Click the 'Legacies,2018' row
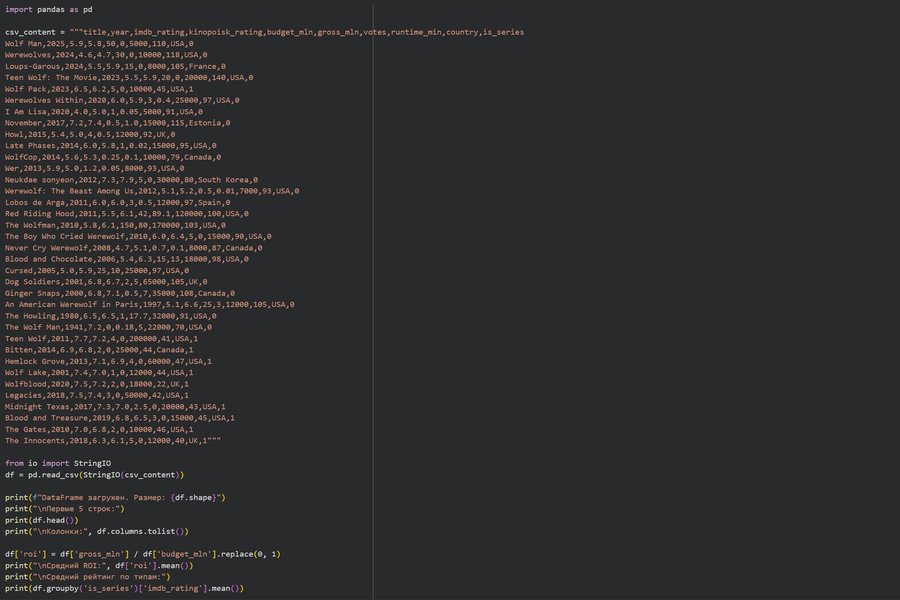Image resolution: width=900 pixels, height=600 pixels. [x=97, y=396]
